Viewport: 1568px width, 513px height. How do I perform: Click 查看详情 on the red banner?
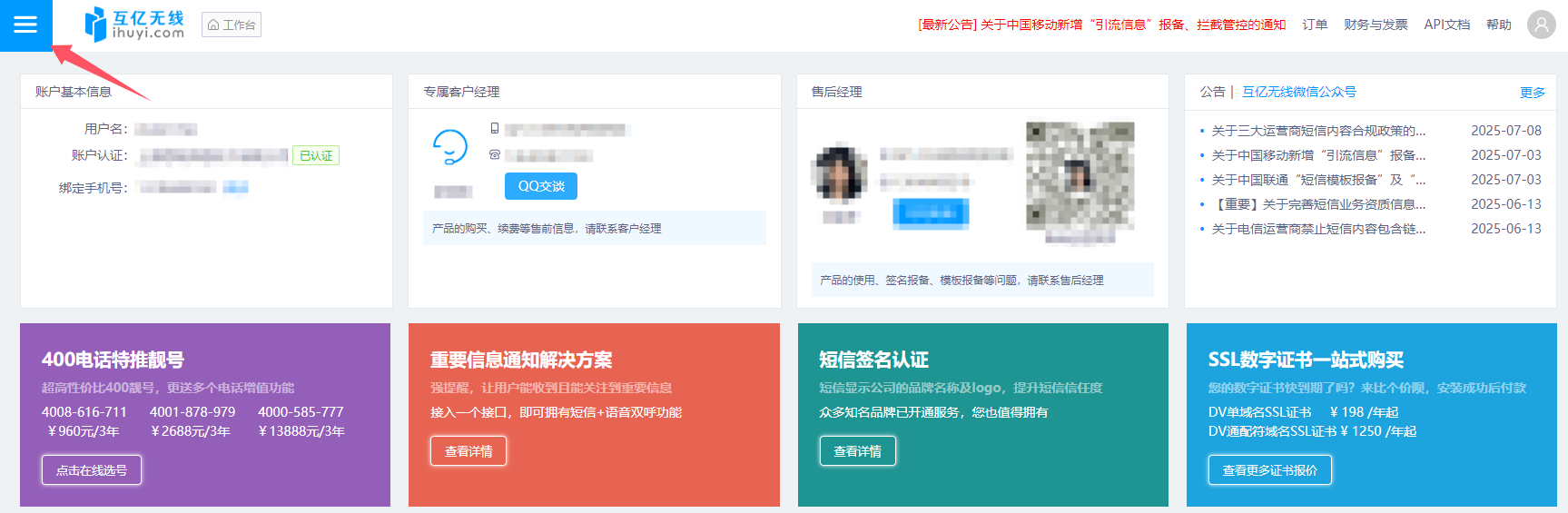click(468, 451)
